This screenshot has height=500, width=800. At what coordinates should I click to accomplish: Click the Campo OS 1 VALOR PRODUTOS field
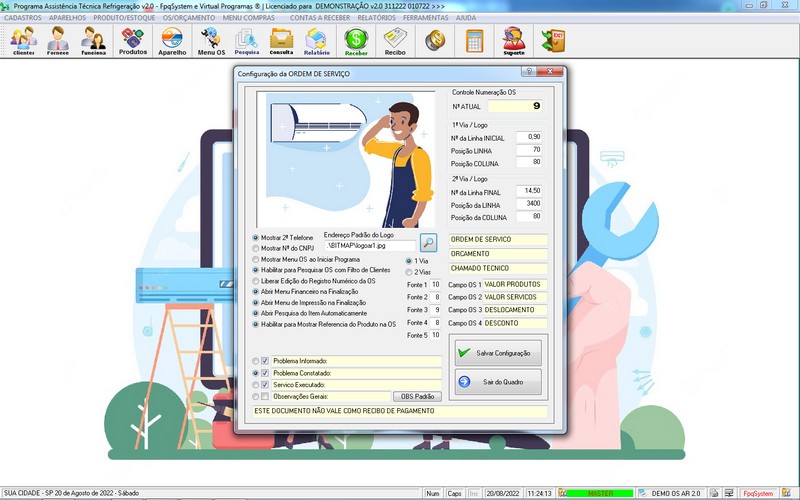point(515,285)
